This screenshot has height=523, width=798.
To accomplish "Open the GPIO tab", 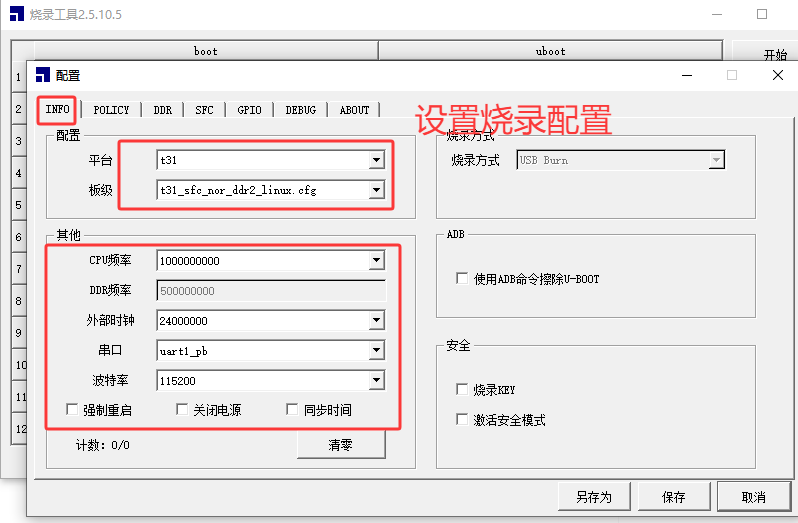I will 249,110.
